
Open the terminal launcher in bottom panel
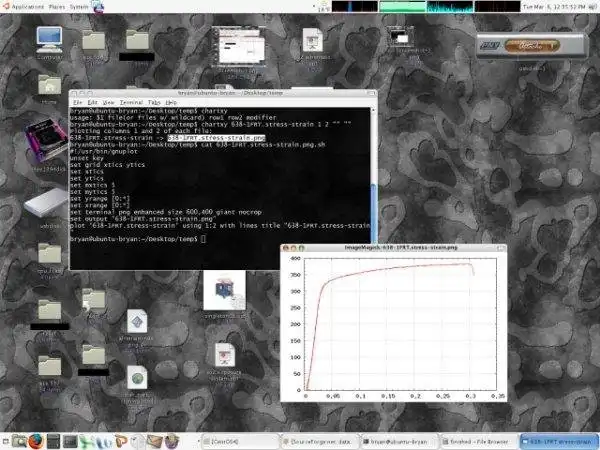coord(70,441)
